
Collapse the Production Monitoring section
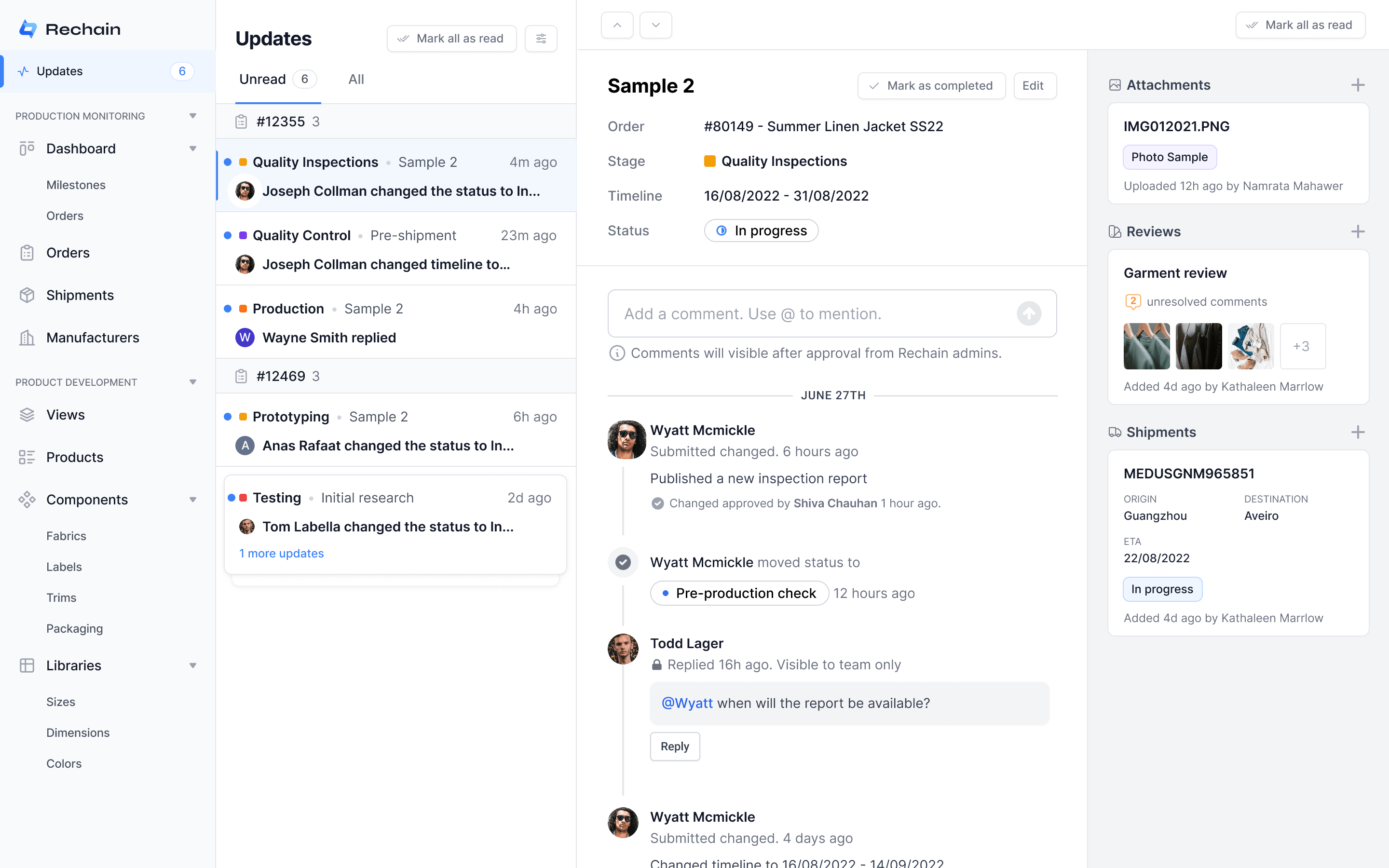(x=193, y=116)
